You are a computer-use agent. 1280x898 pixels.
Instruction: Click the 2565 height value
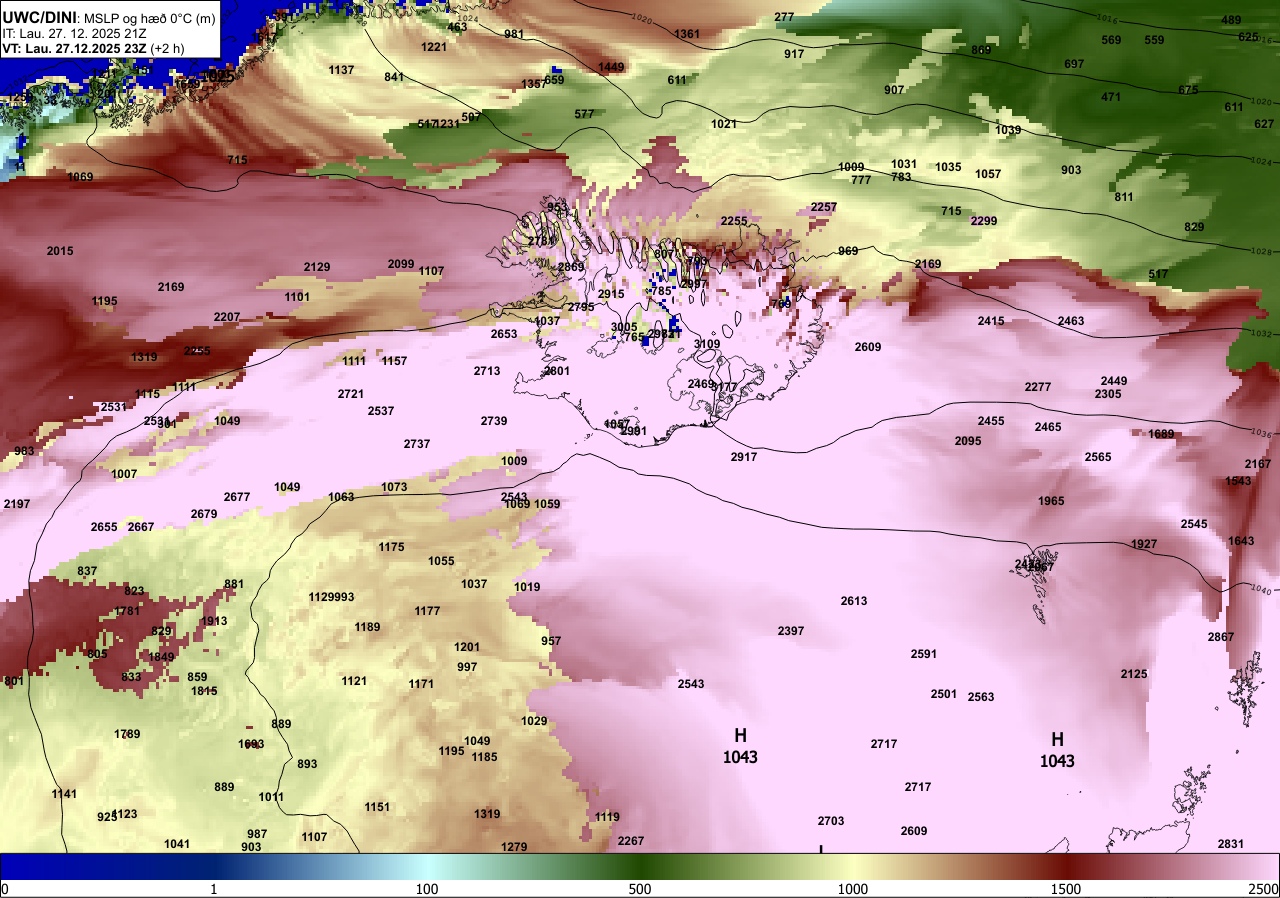pos(1098,457)
